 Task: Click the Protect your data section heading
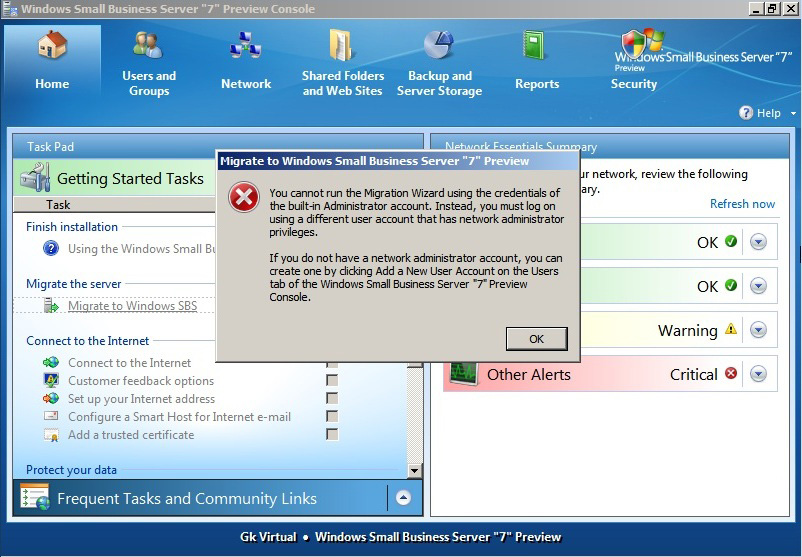71,470
